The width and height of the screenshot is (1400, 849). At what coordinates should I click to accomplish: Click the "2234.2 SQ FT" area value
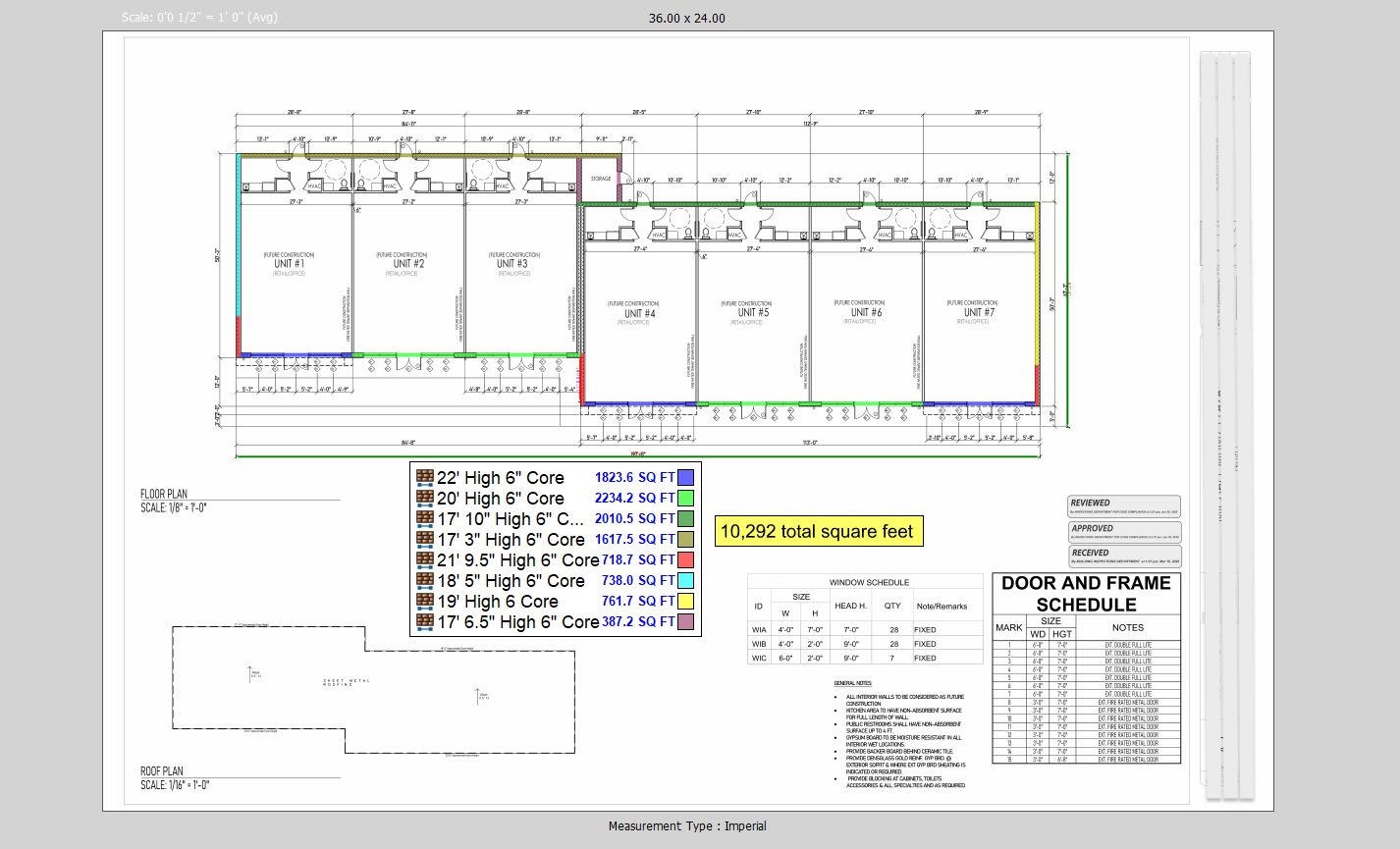pos(634,498)
